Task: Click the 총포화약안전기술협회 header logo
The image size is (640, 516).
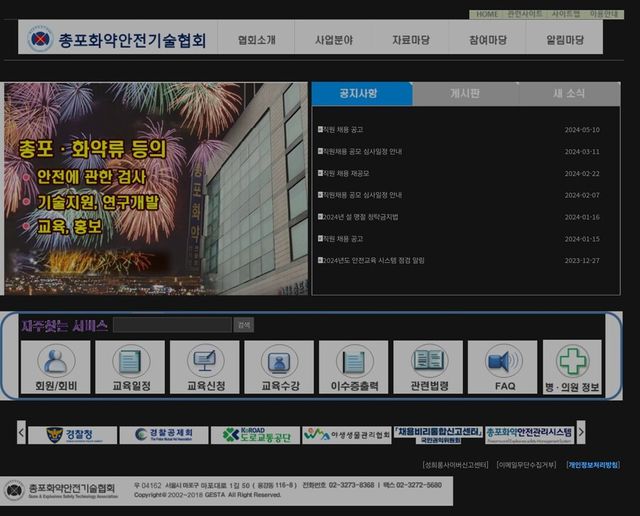Action: (x=117, y=40)
